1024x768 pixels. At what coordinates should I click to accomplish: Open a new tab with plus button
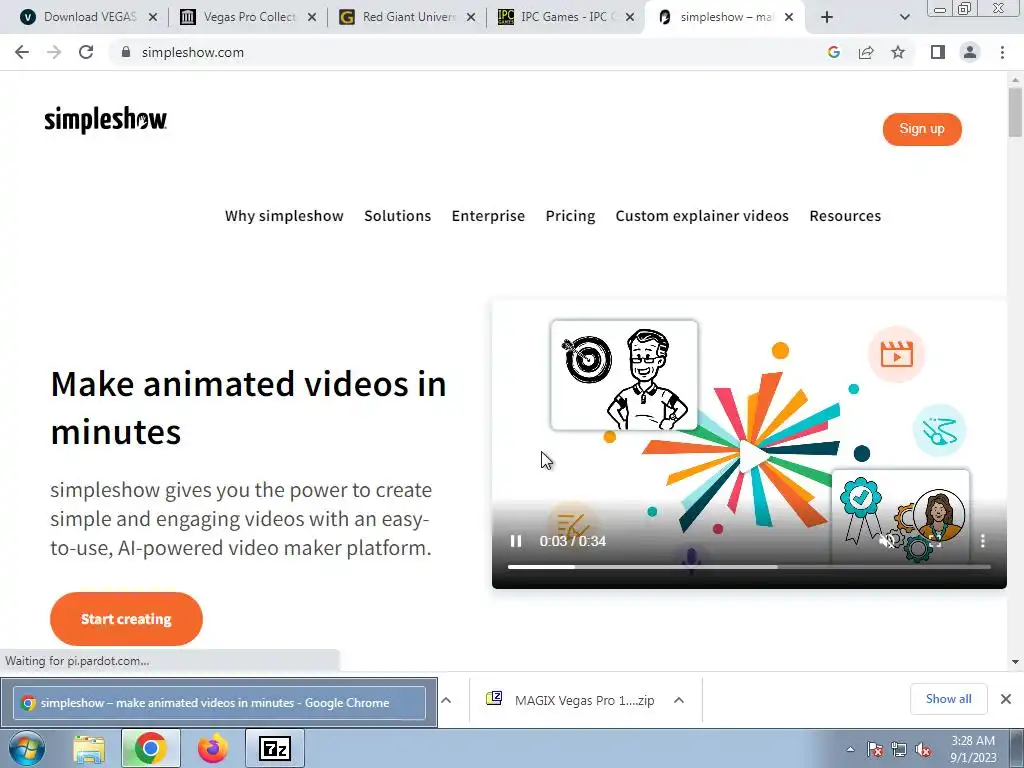(x=827, y=17)
